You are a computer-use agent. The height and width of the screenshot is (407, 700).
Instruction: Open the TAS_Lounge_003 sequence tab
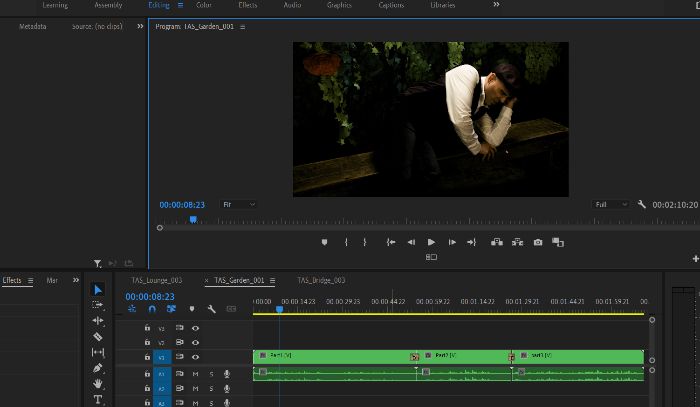pos(157,280)
